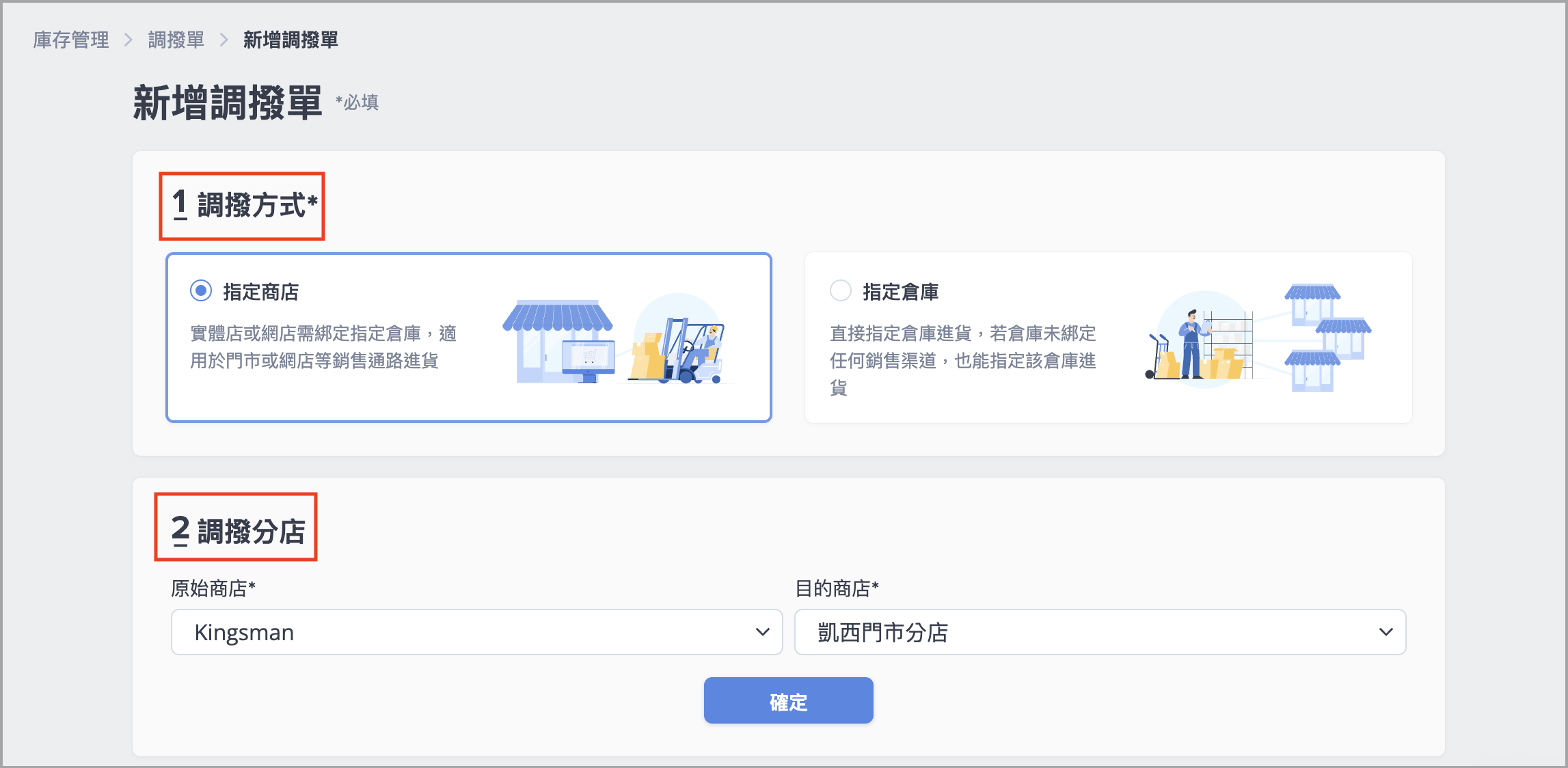Click the 指定商店 option title
Viewport: 1568px width, 768px height.
[261, 292]
